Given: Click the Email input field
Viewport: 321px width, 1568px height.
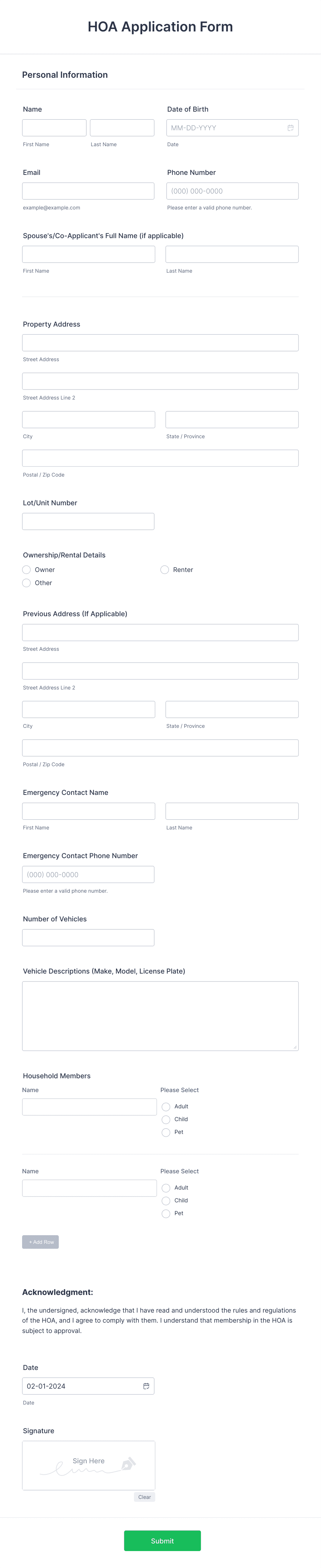Looking at the screenshot, I should coord(88,190).
